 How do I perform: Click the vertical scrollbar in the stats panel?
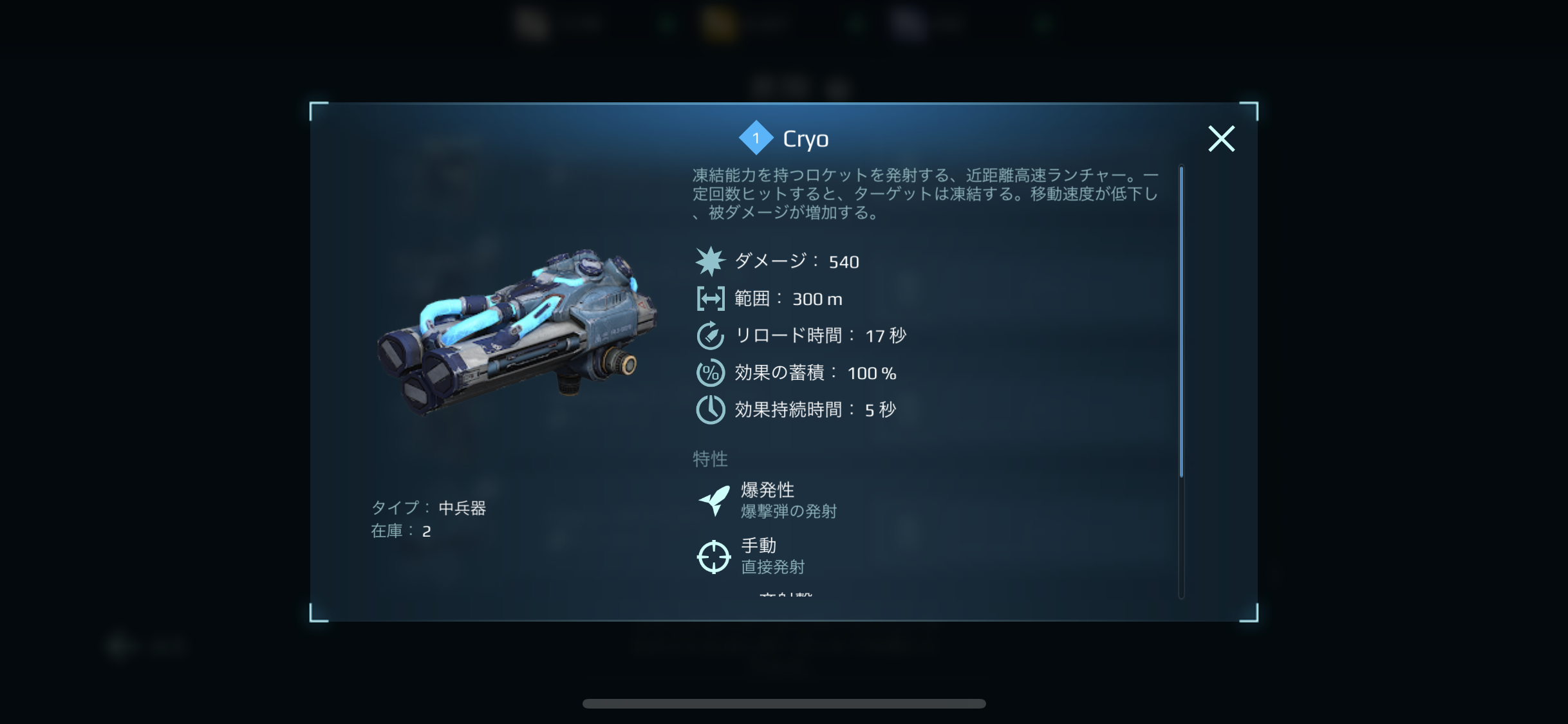[1181, 322]
